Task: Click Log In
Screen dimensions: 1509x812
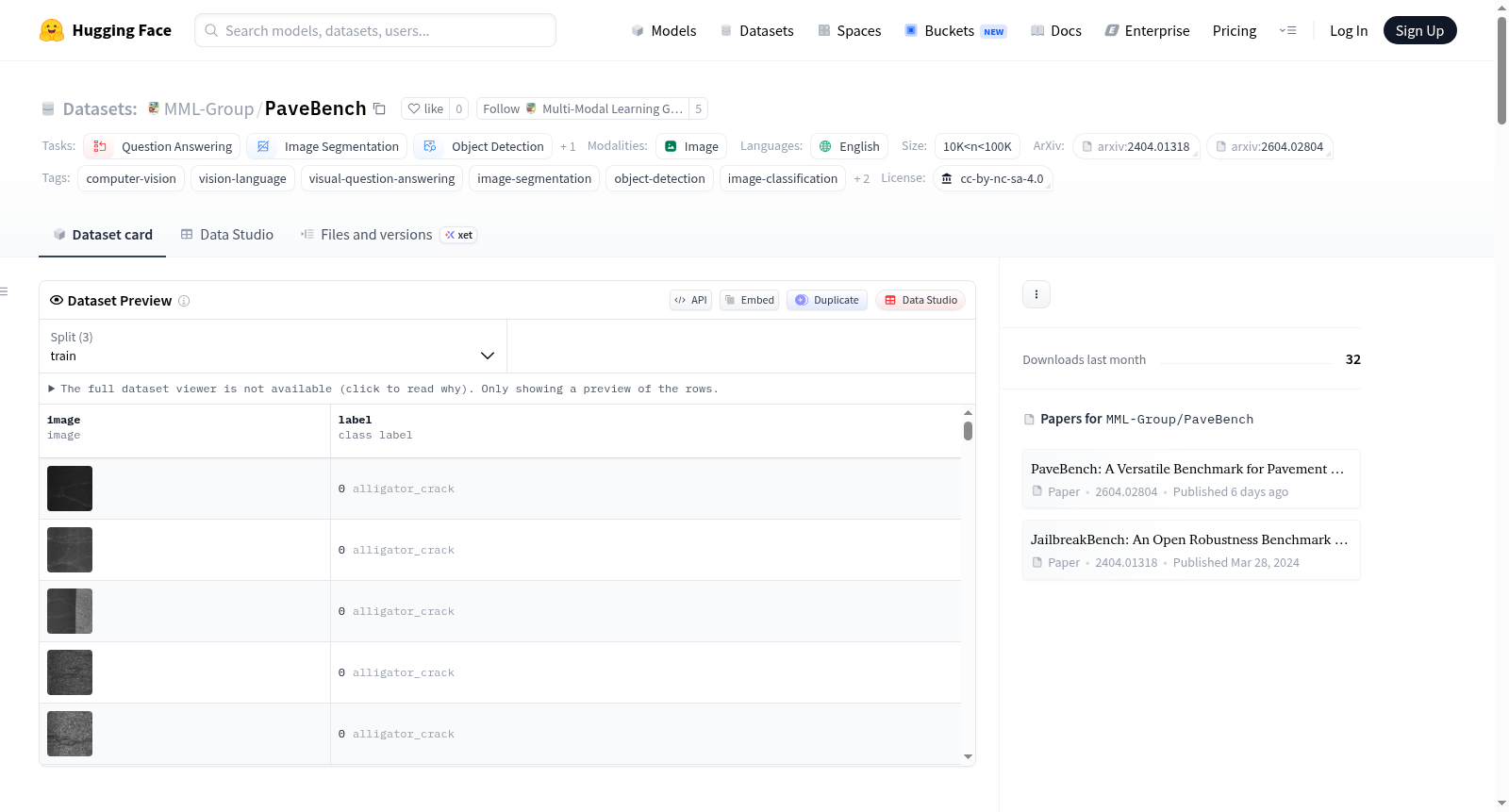Action: tap(1349, 31)
